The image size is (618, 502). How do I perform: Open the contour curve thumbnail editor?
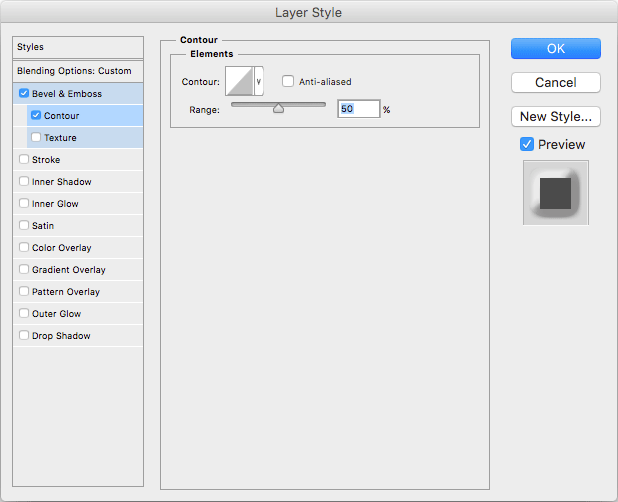coord(239,81)
